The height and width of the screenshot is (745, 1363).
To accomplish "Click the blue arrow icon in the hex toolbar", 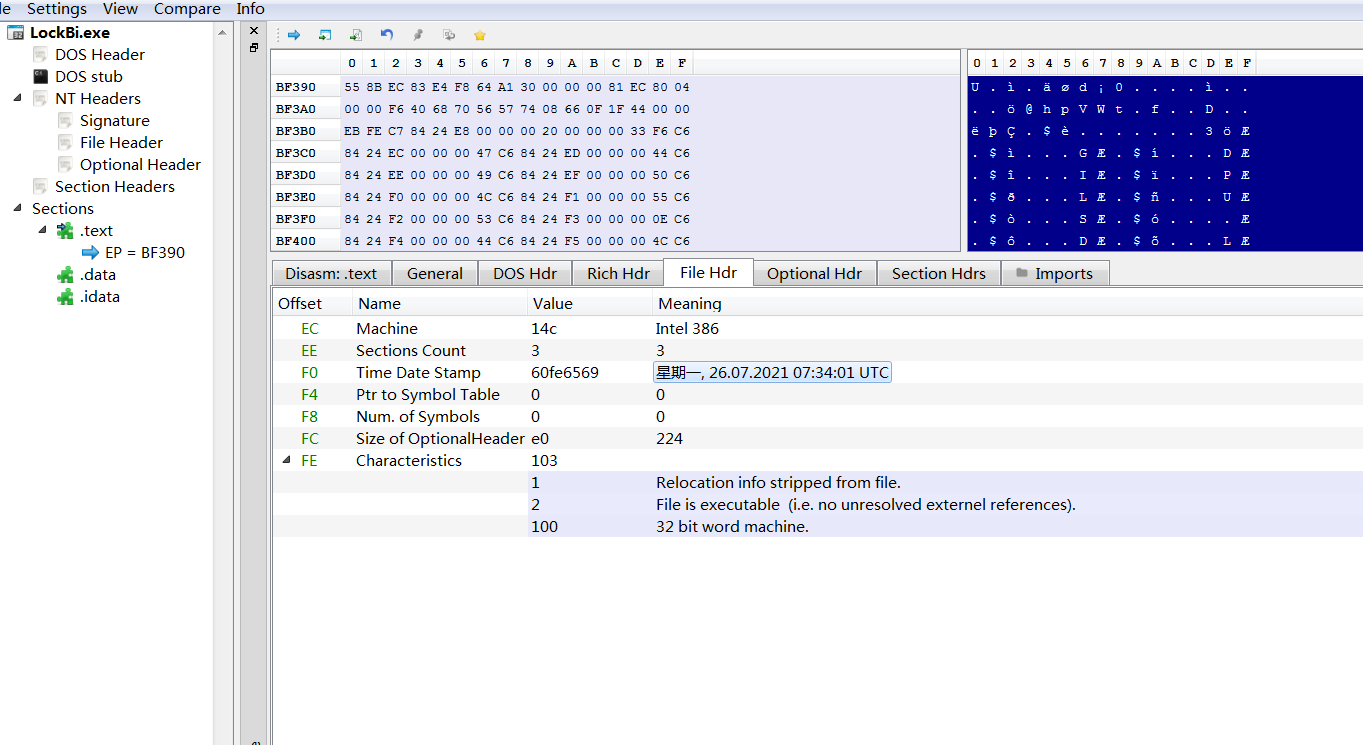I will [294, 35].
